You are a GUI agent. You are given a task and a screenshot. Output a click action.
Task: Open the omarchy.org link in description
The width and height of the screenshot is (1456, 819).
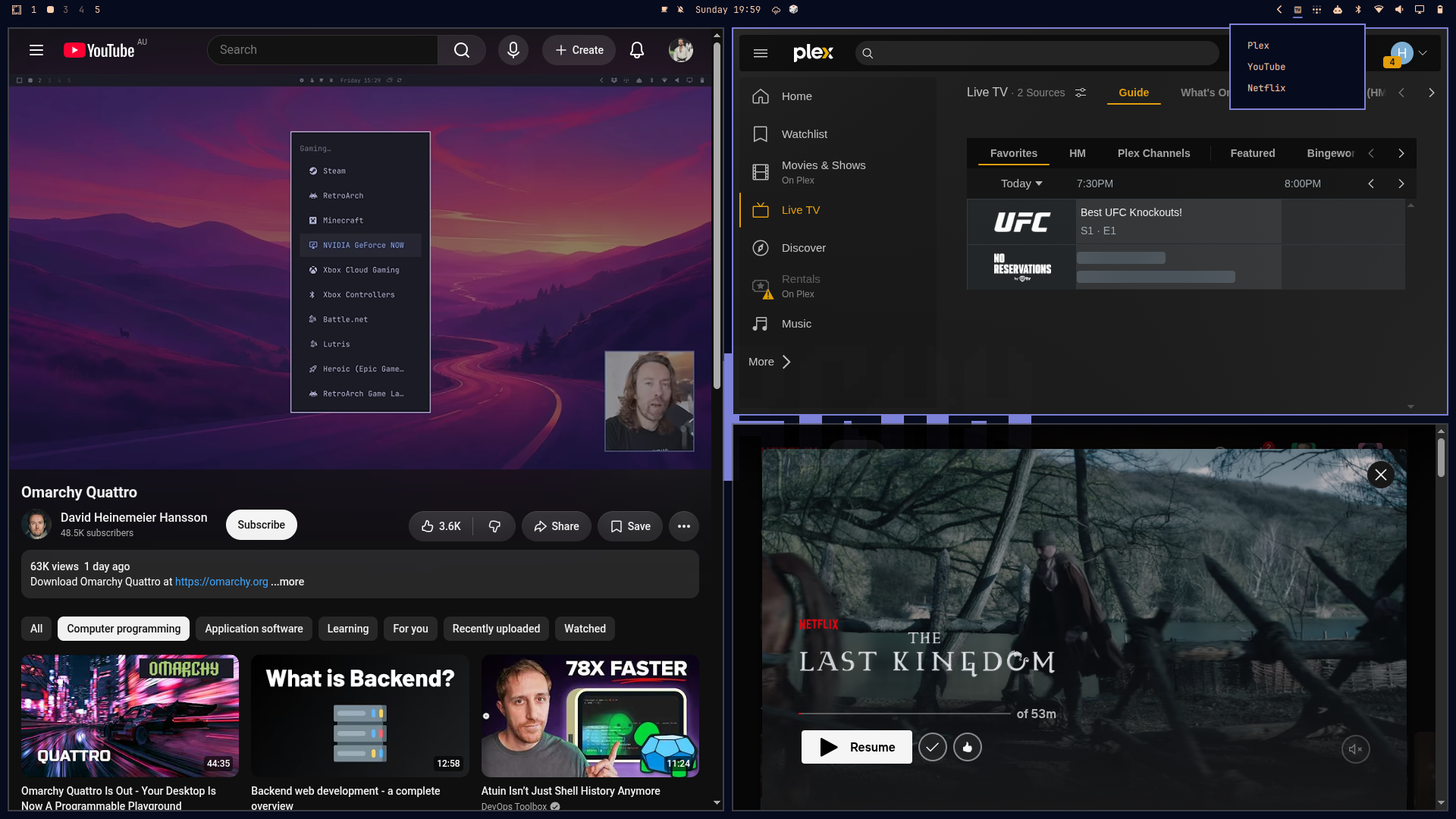pos(221,582)
